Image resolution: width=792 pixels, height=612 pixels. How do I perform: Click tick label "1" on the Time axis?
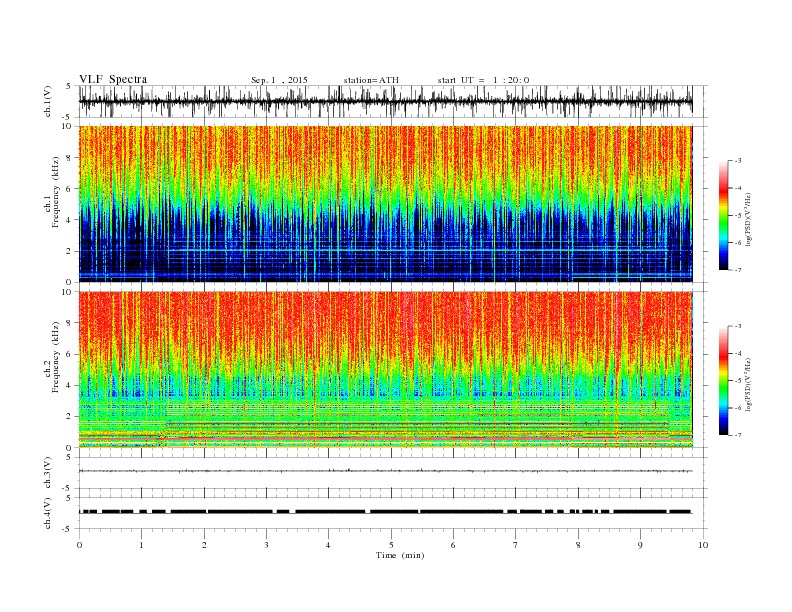[141, 545]
